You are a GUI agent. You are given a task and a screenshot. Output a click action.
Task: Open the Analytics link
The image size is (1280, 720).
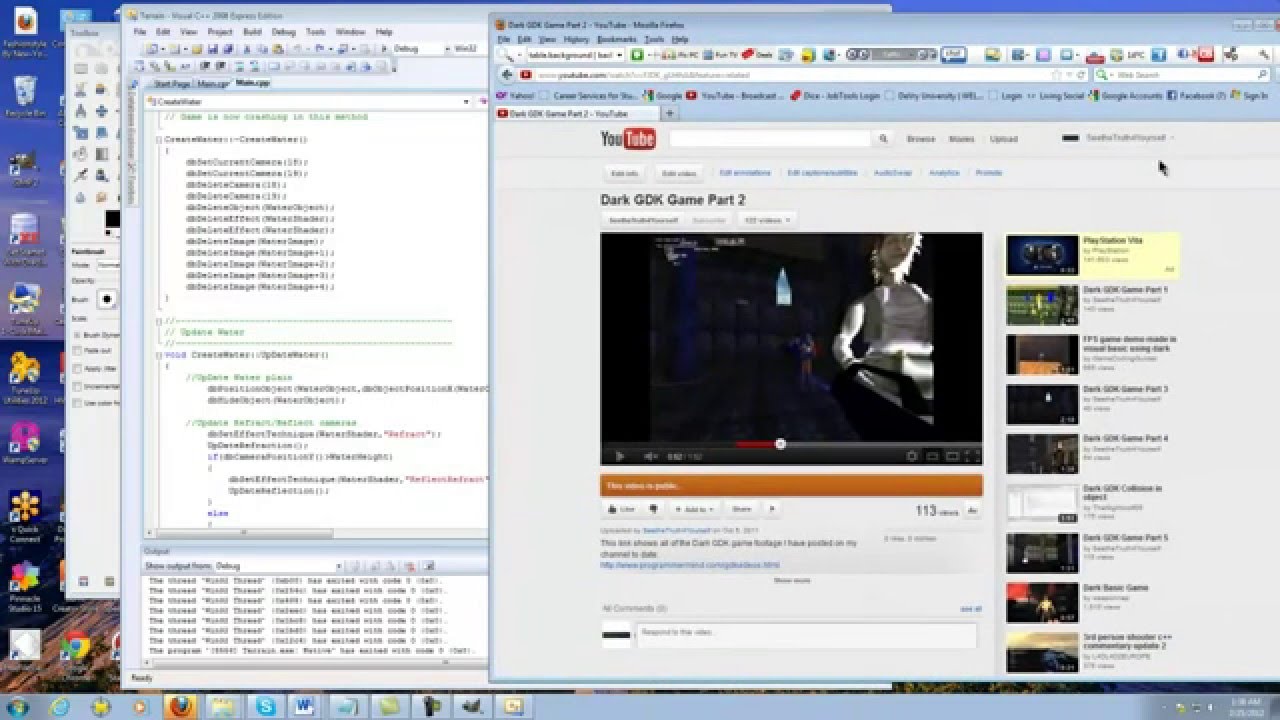944,173
